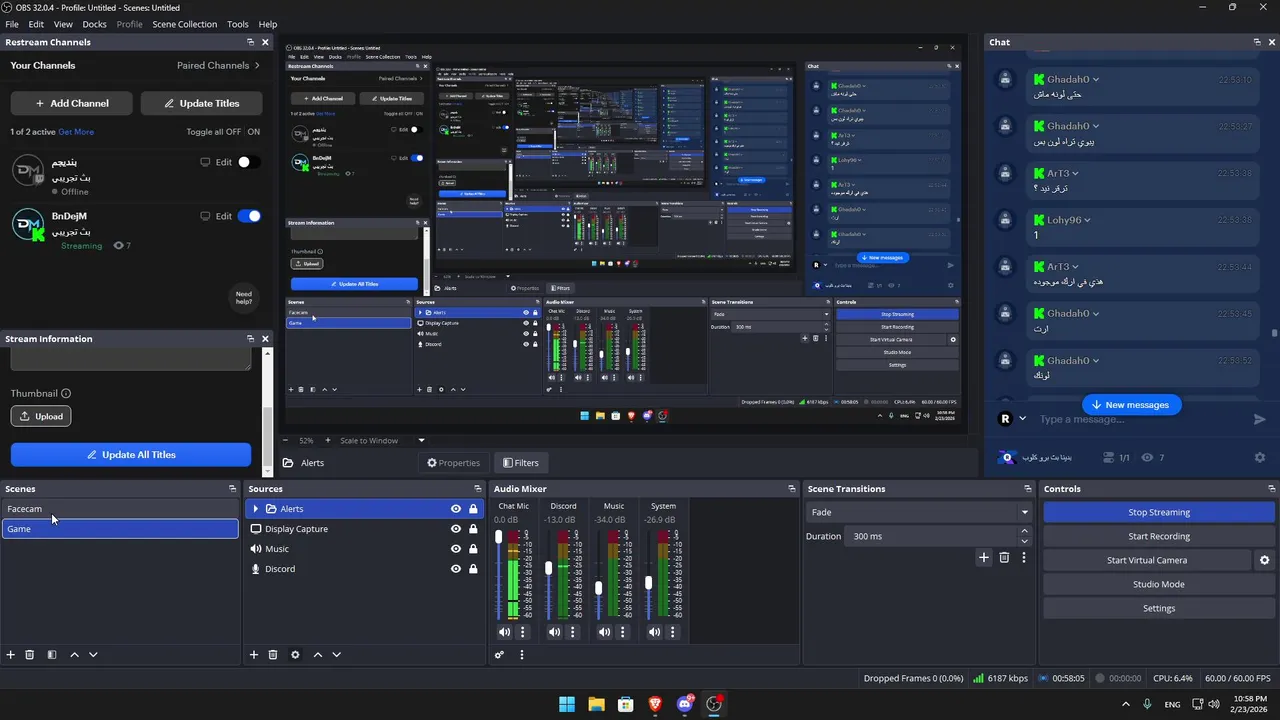1280x720 pixels.
Task: Open transition properties three-dot menu
Action: click(1024, 558)
